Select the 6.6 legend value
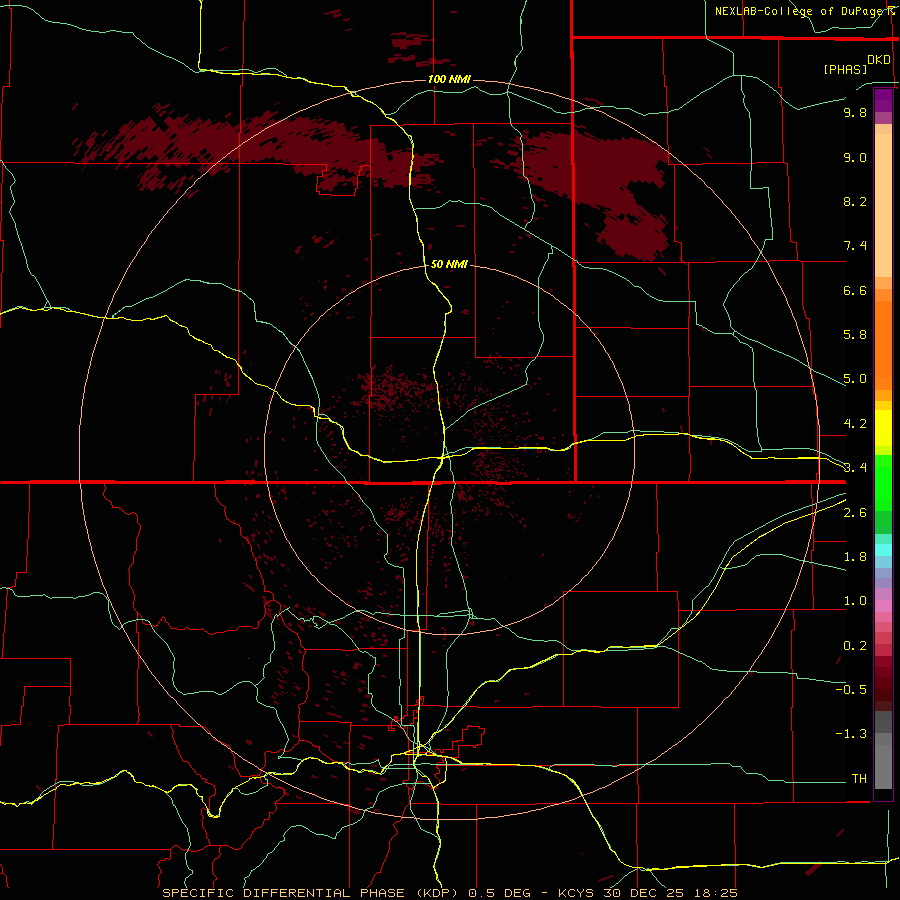 [x=855, y=290]
